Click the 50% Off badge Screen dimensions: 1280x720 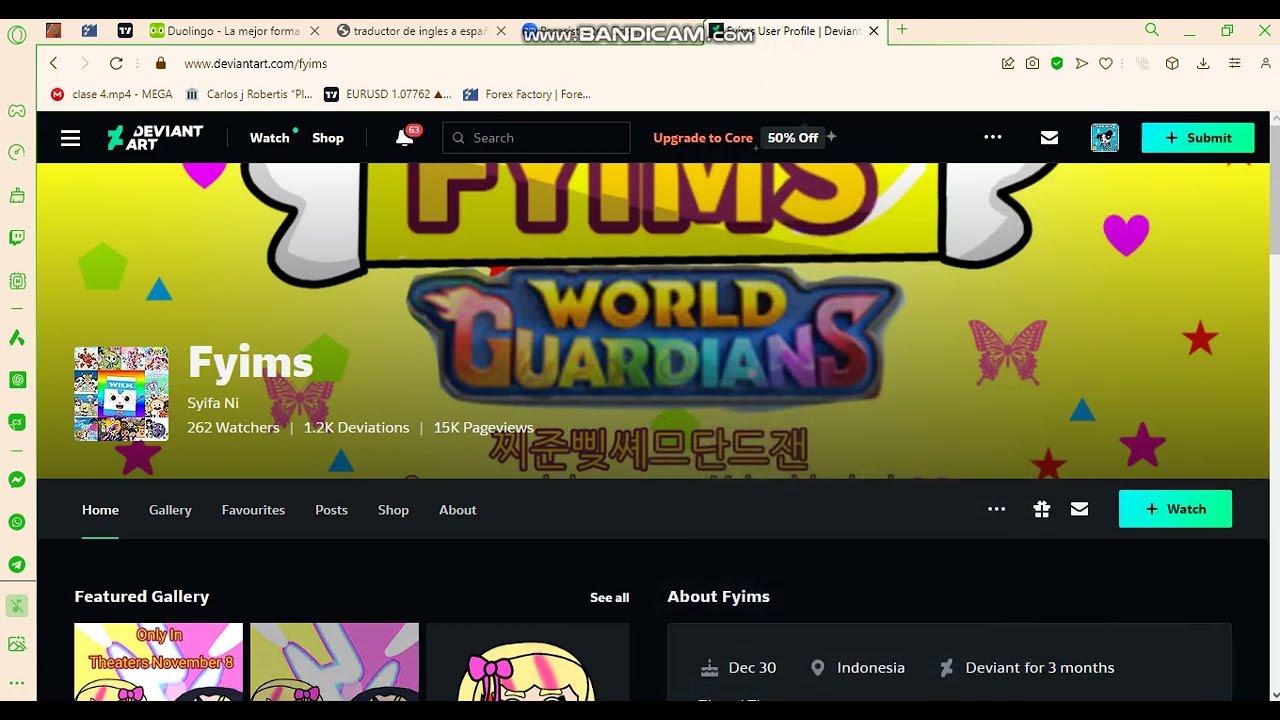coord(793,138)
